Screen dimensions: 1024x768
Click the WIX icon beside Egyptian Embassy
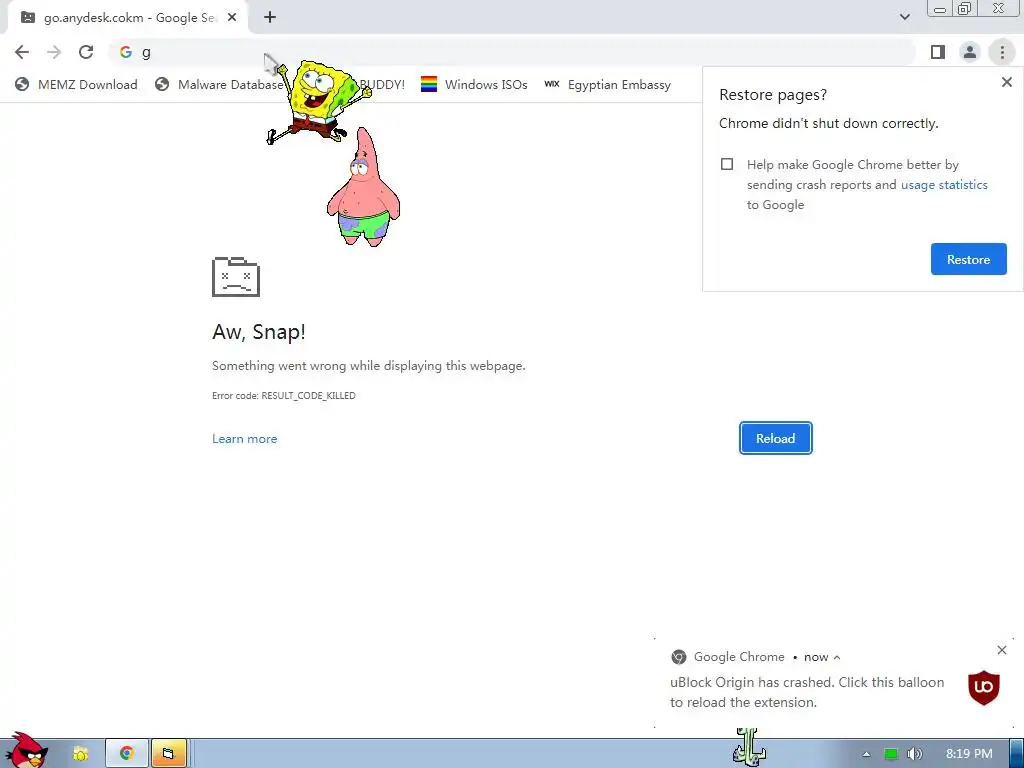click(x=552, y=84)
